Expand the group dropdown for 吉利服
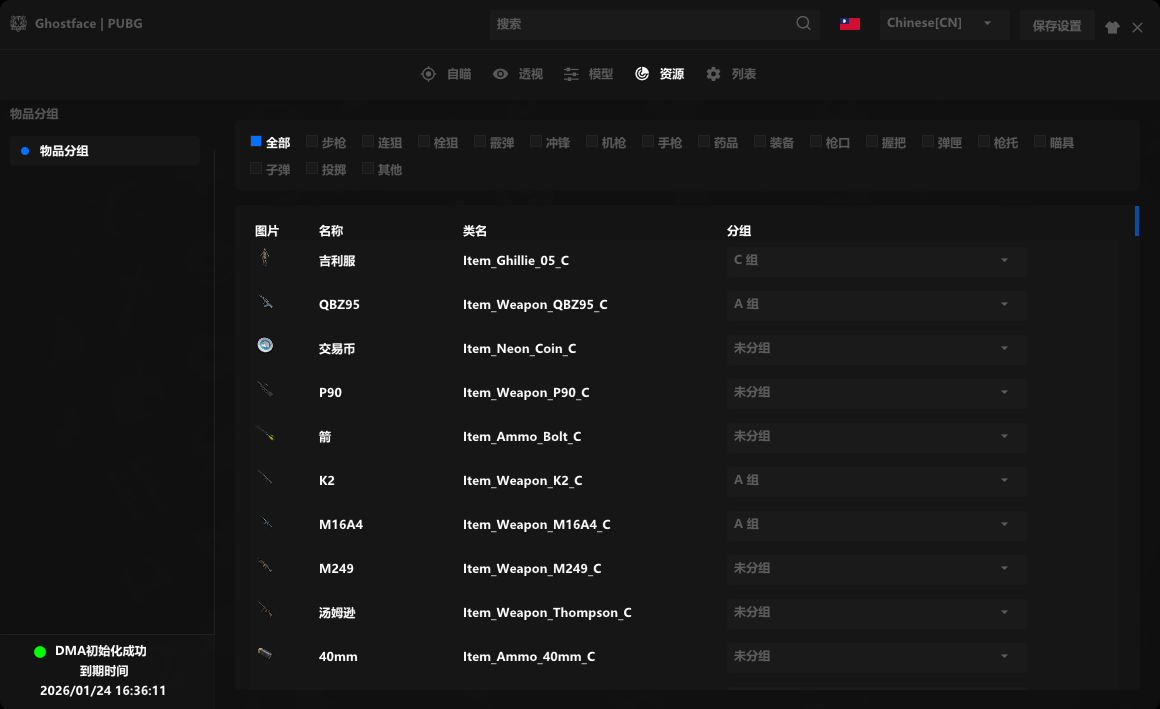 pyautogui.click(x=875, y=260)
